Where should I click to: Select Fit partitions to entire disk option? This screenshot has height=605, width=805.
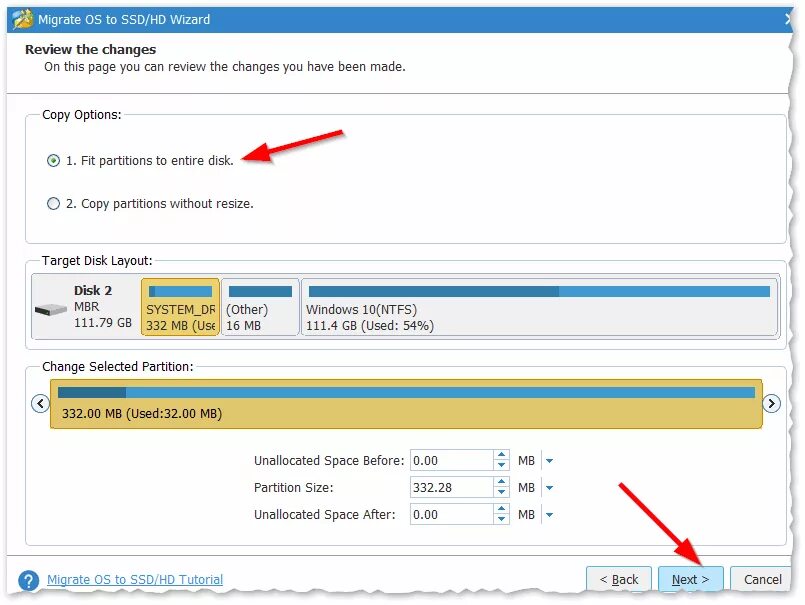click(53, 161)
